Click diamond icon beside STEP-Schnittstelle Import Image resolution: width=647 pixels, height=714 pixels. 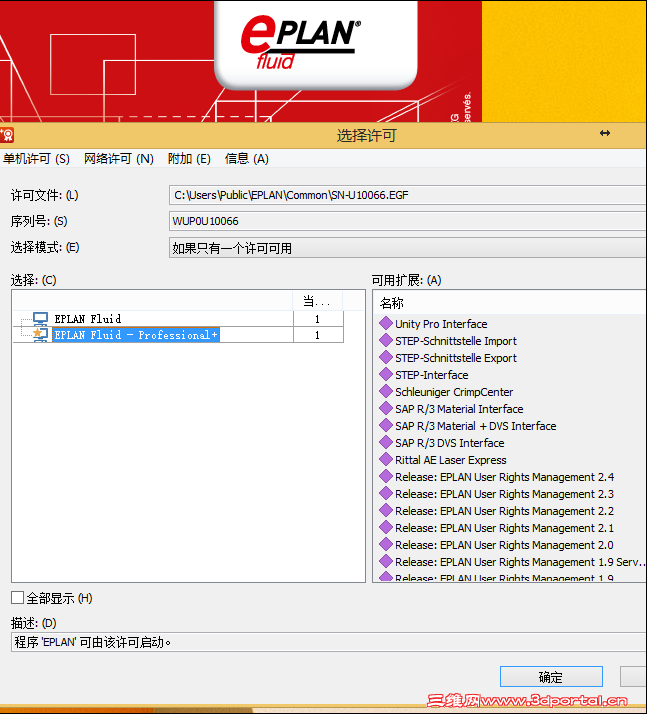pyautogui.click(x=386, y=340)
